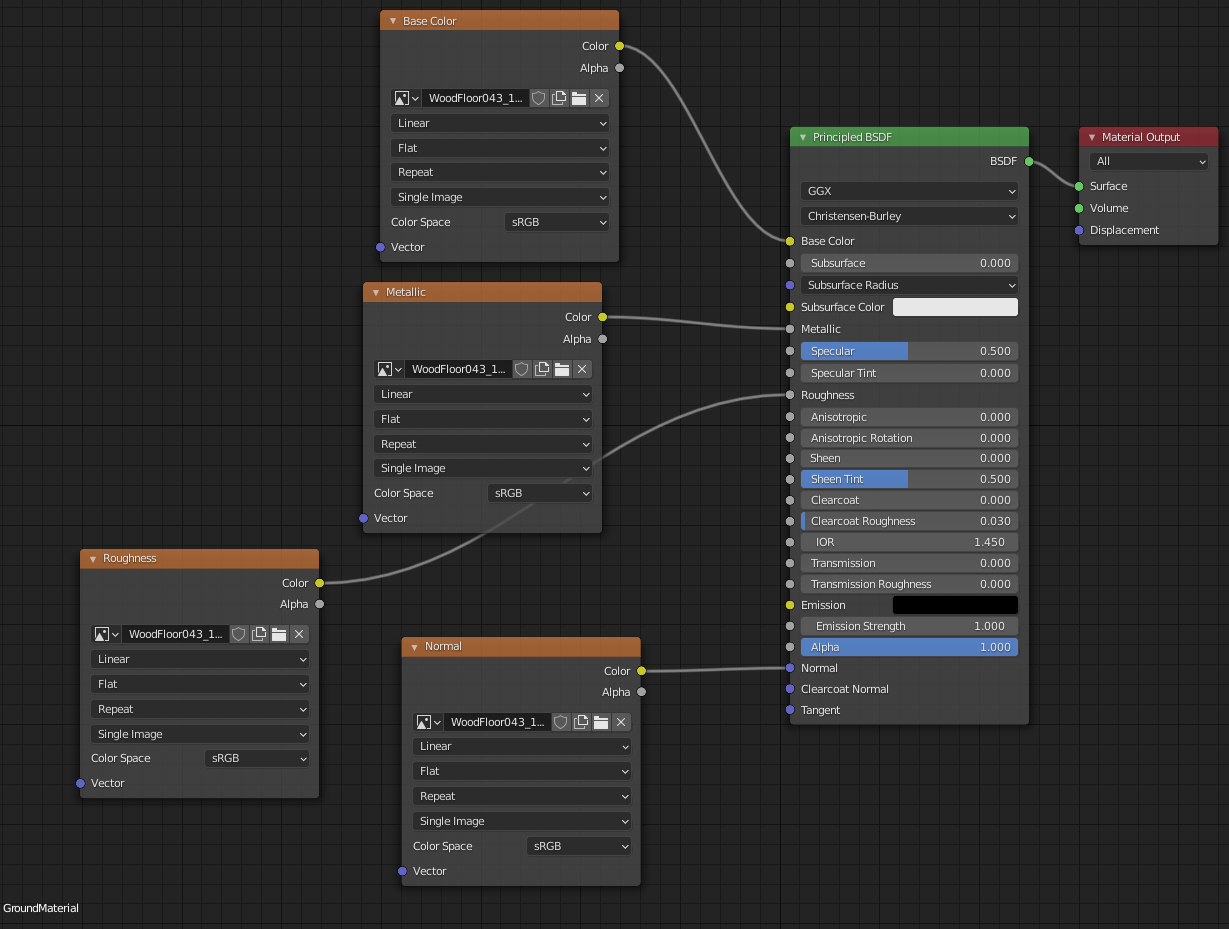Unlink the image from the Normal node
Viewport: 1229px width, 929px height.
(x=620, y=722)
